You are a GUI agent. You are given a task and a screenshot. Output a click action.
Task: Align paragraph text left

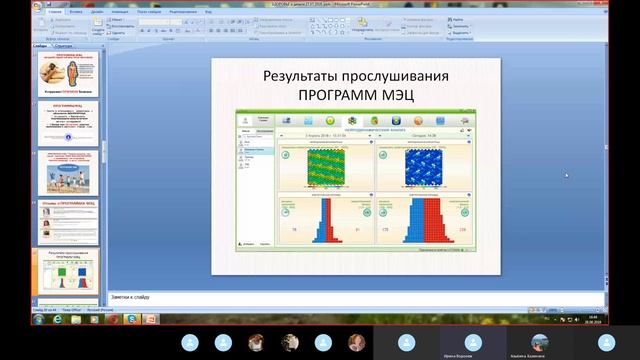[x=211, y=31]
